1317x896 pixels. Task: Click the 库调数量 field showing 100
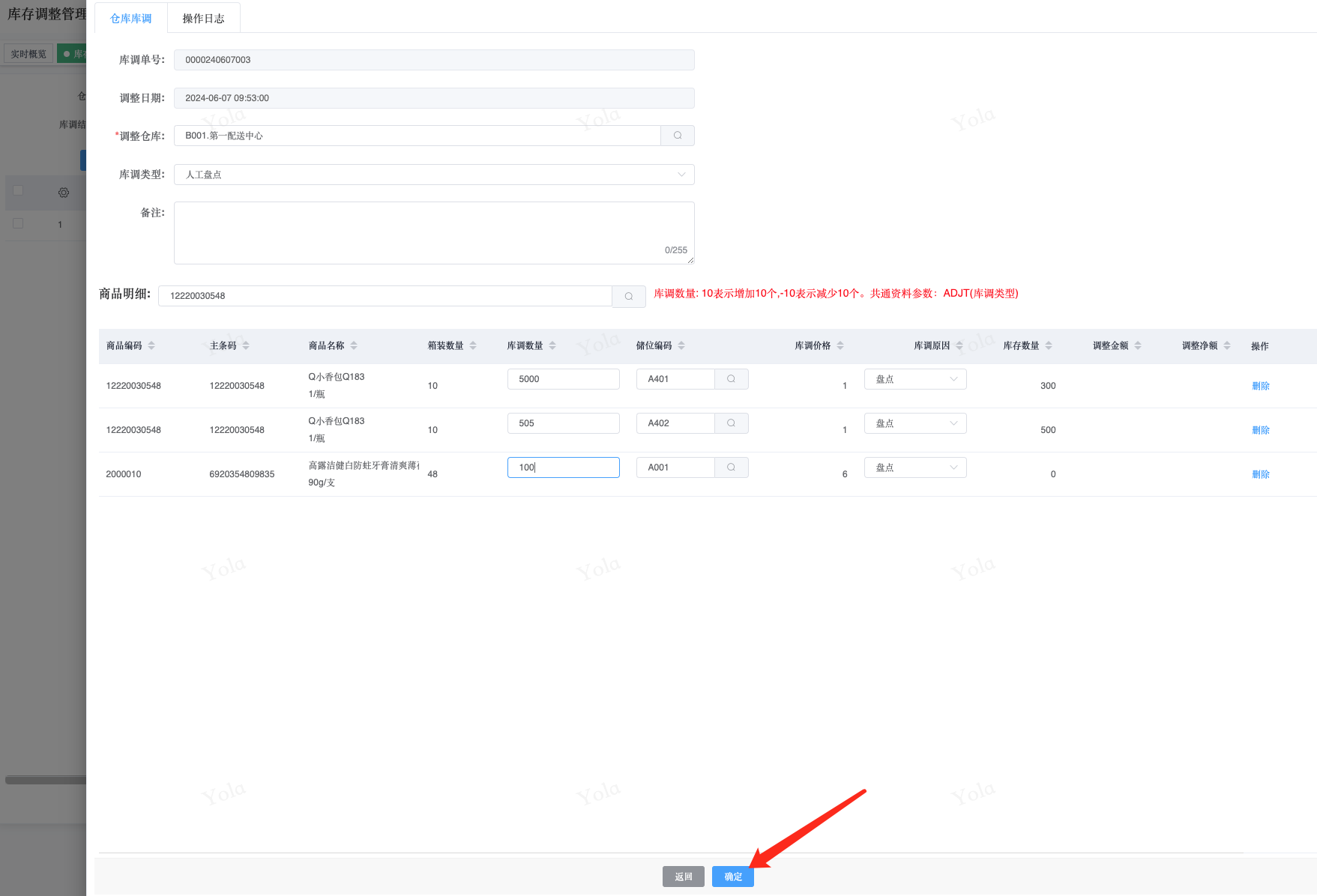[x=564, y=467]
